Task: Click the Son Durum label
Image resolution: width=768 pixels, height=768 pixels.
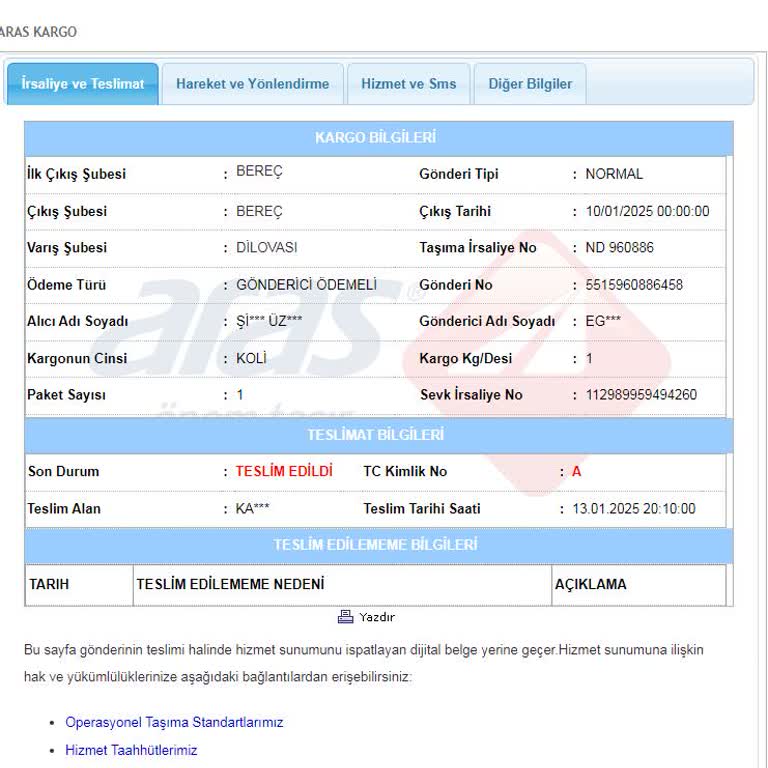Action: 64,471
